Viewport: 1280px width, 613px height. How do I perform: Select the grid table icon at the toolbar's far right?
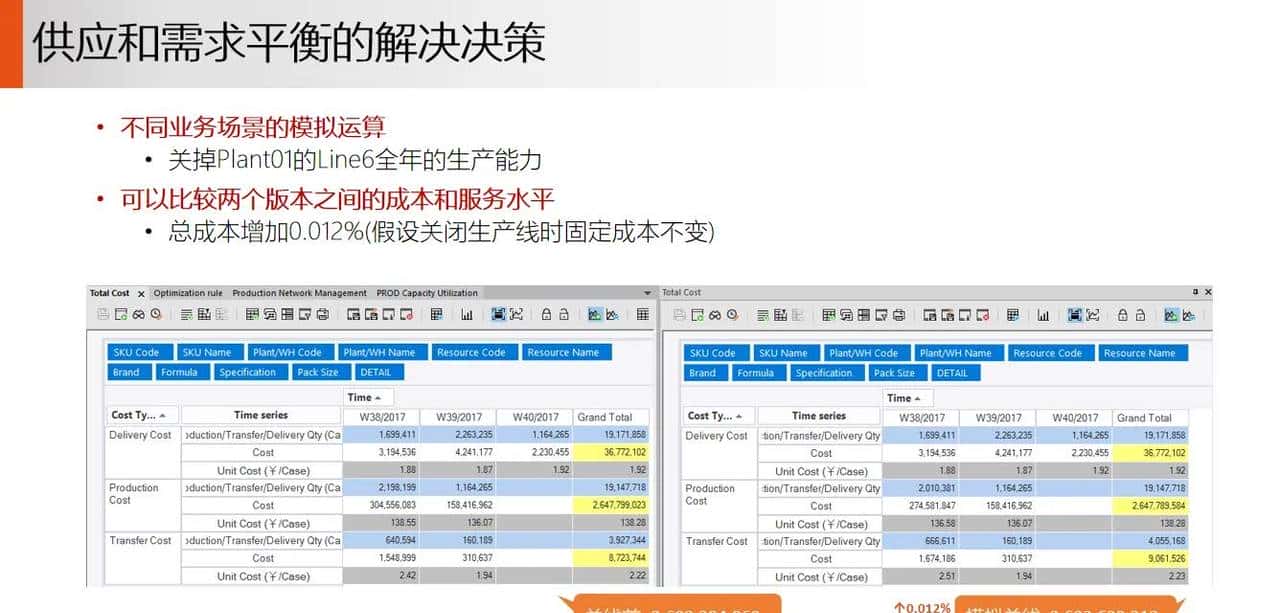point(643,314)
